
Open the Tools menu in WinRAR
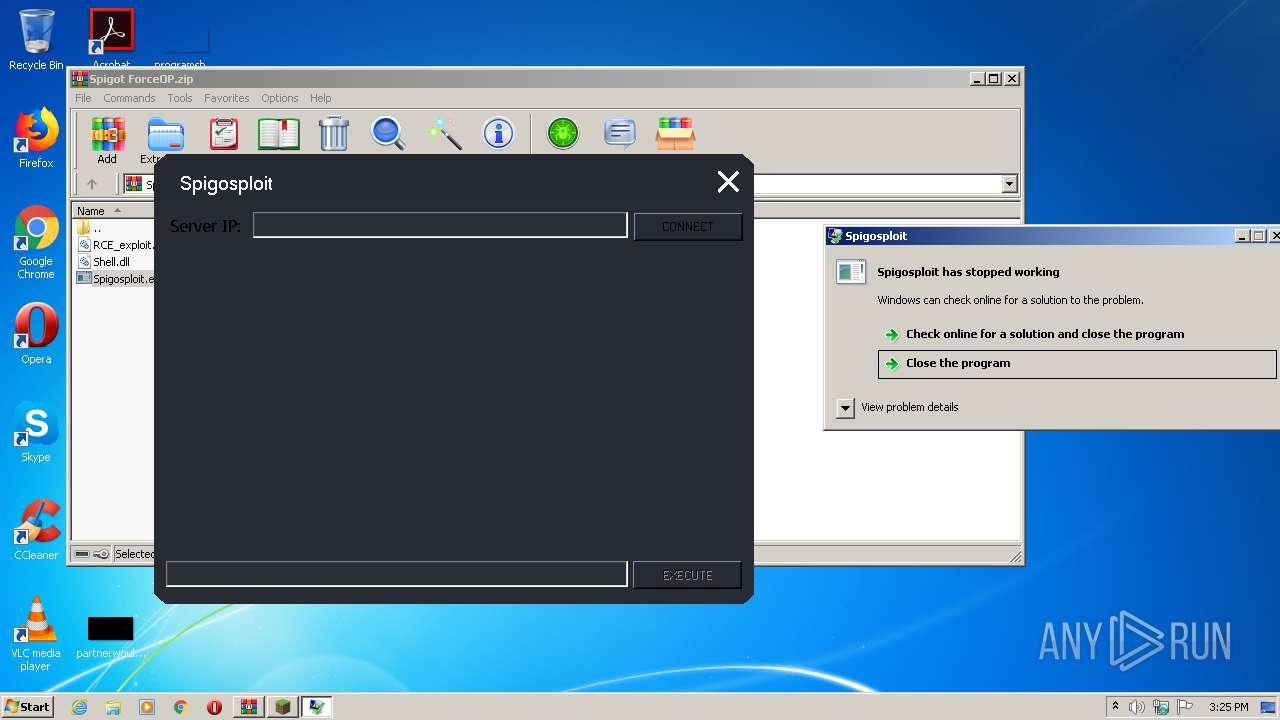pyautogui.click(x=180, y=98)
